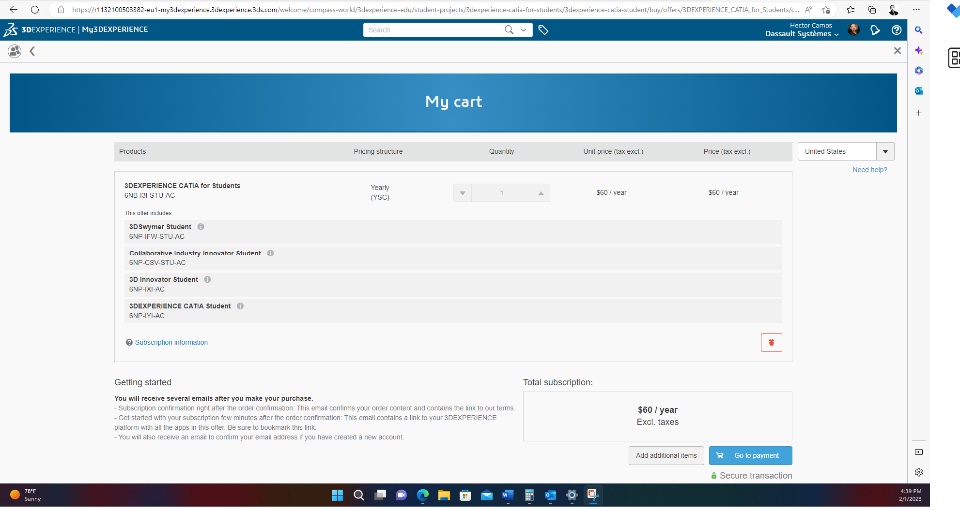This screenshot has width=960, height=510.
Task: Click the '$60 / year' total price text
Action: point(658,410)
